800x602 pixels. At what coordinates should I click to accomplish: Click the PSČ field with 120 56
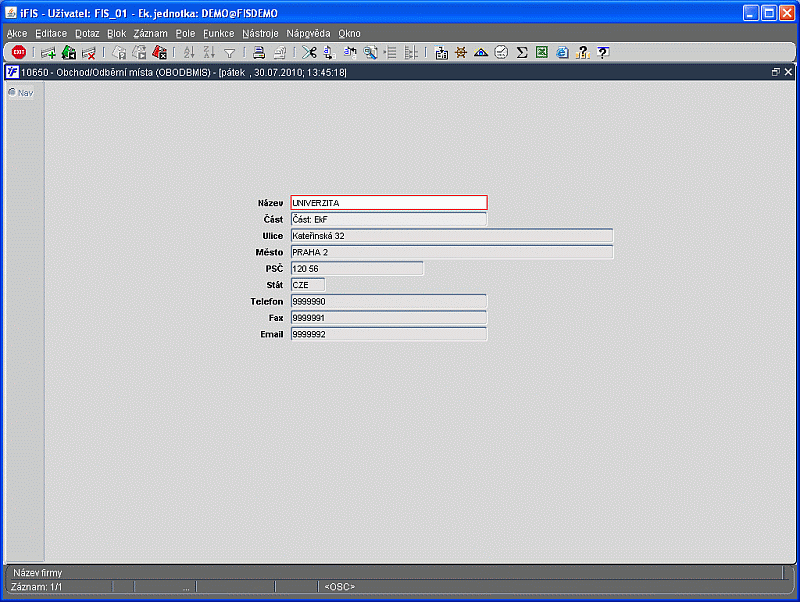357,268
